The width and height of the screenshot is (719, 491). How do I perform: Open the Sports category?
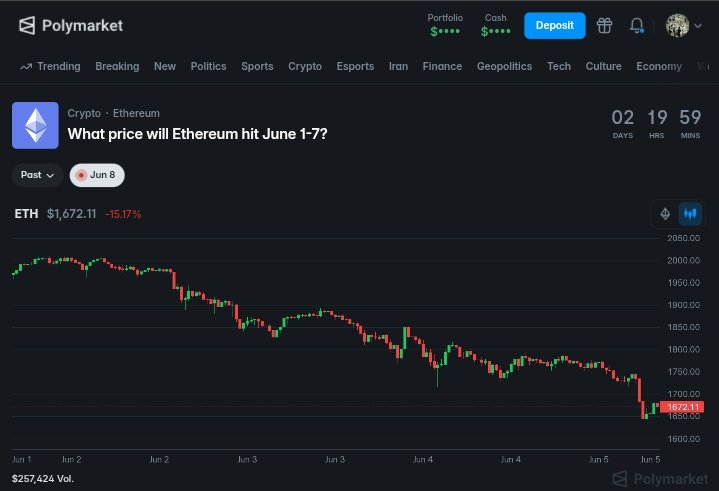(257, 66)
